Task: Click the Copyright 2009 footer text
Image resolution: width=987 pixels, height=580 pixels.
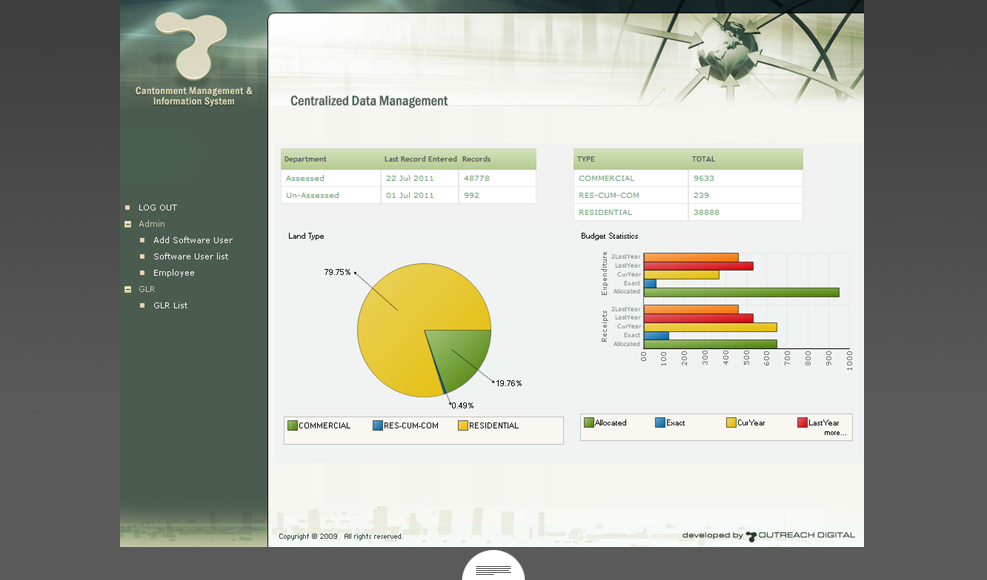Action: point(341,537)
